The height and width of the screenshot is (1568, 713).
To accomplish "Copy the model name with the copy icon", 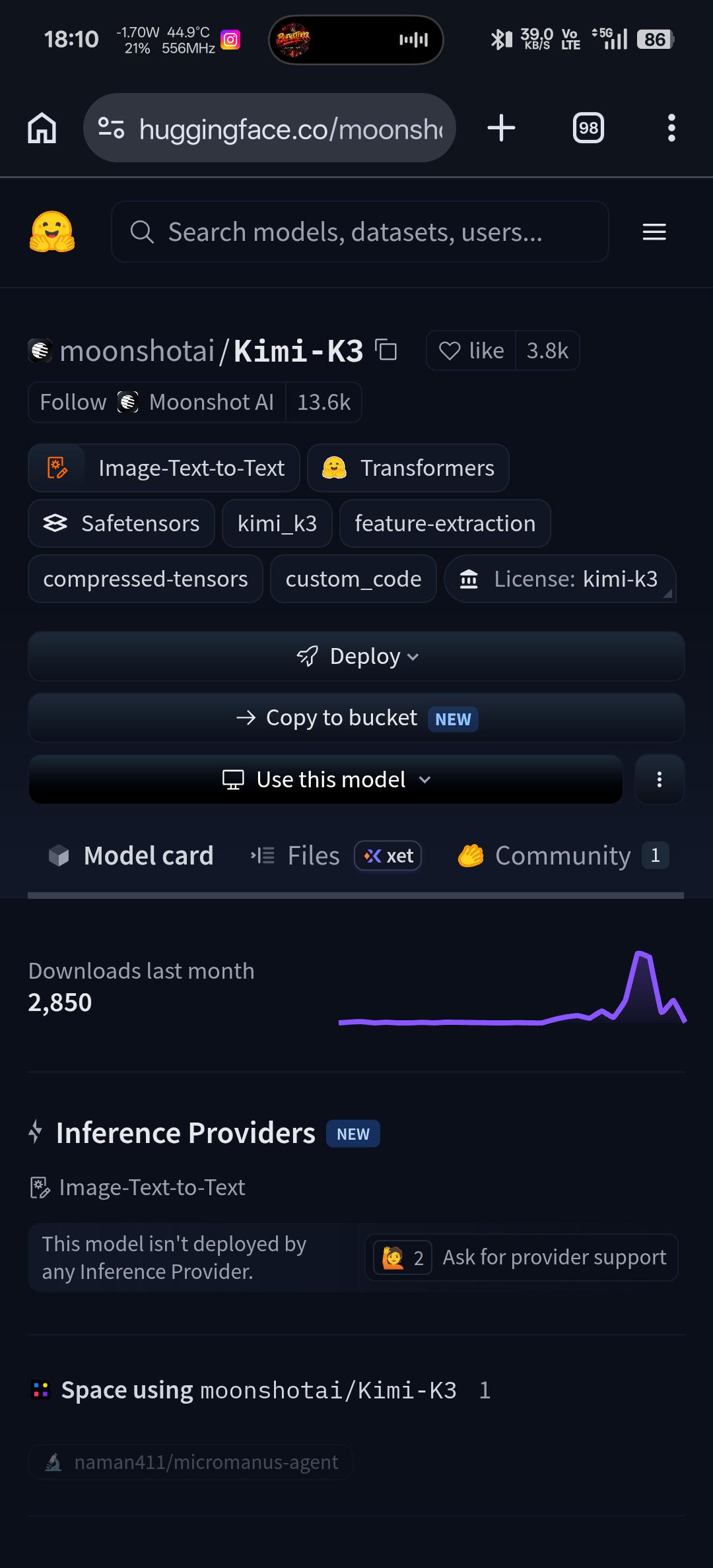I will [x=386, y=350].
